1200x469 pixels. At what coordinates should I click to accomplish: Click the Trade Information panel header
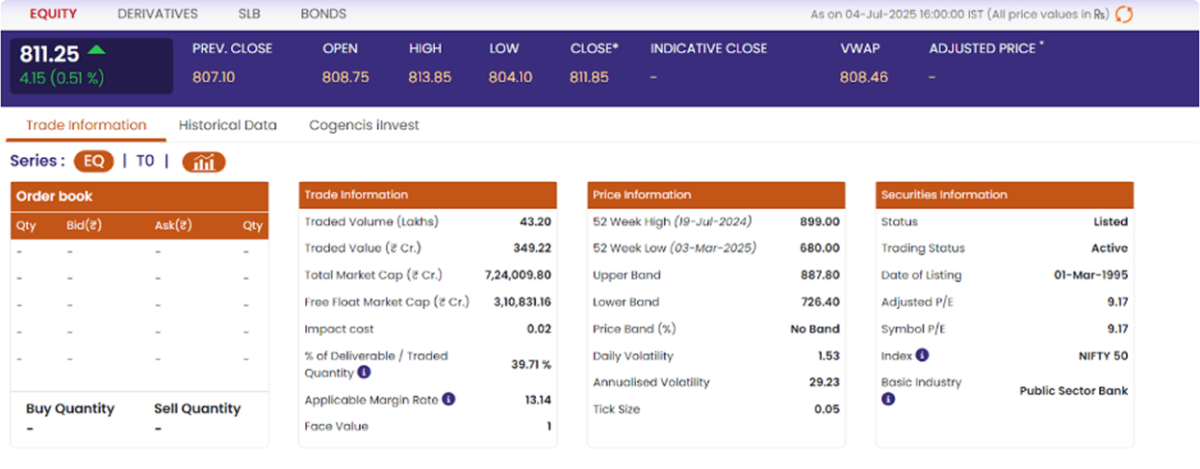[428, 195]
